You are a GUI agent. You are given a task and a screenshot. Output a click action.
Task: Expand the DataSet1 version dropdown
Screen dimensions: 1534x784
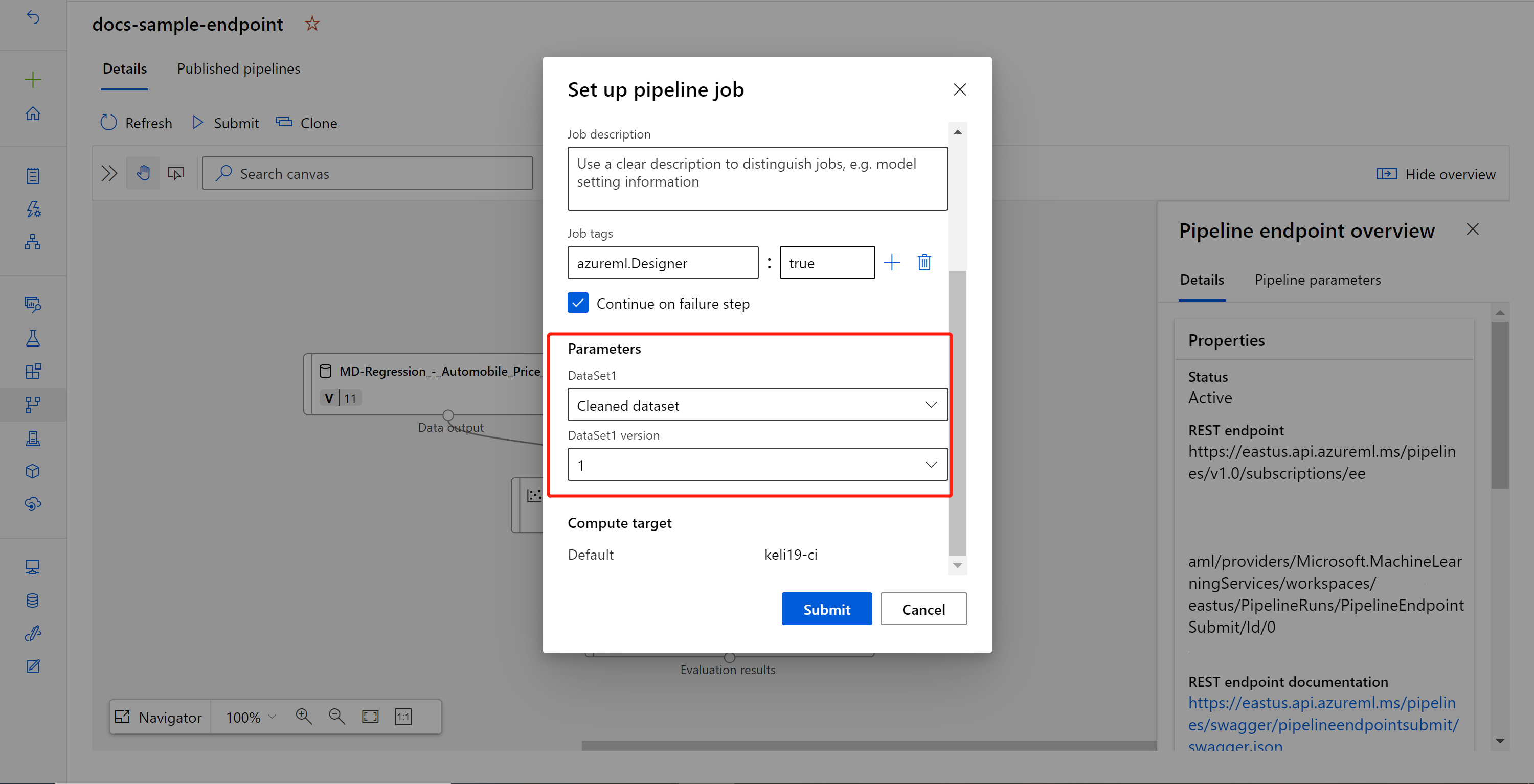[x=757, y=465]
